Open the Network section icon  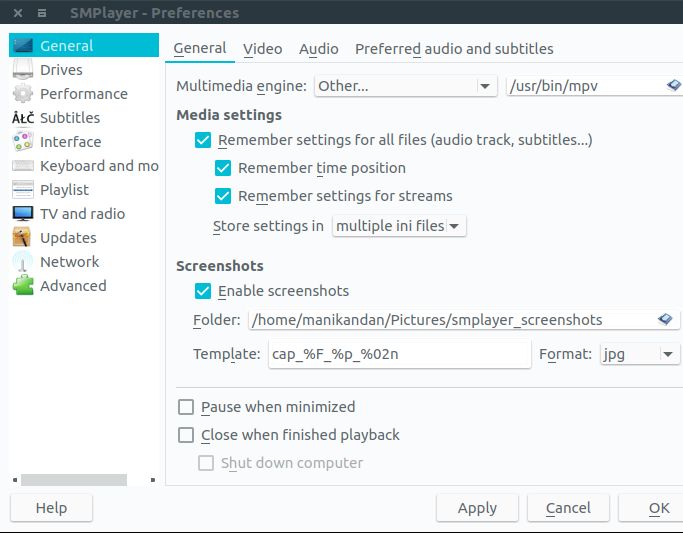23,261
